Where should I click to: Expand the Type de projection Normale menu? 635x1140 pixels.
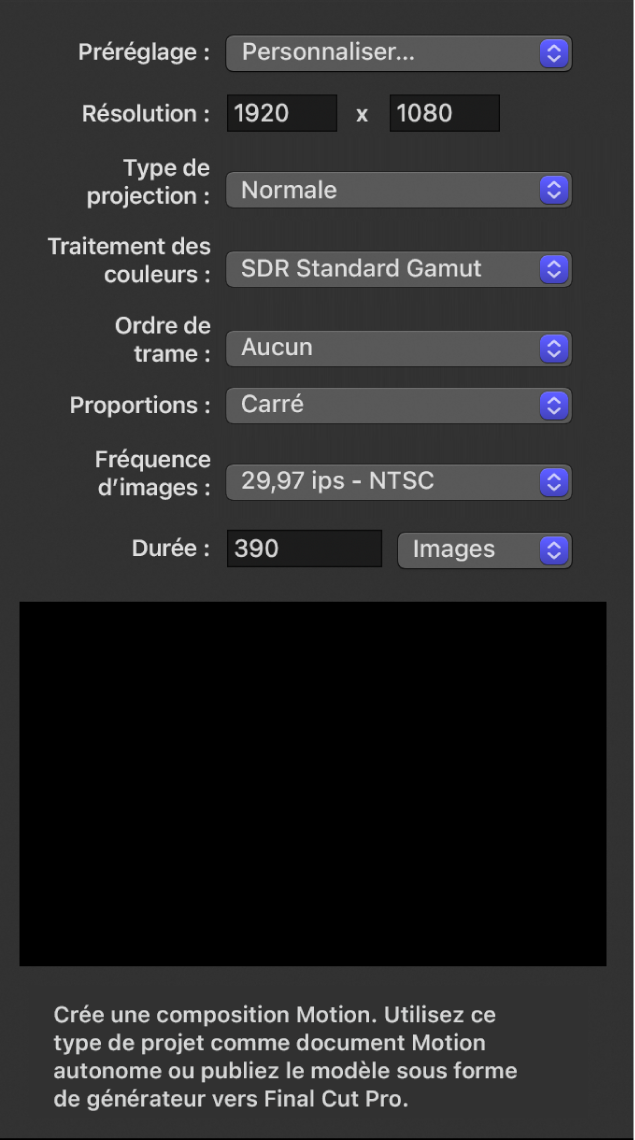click(x=398, y=190)
